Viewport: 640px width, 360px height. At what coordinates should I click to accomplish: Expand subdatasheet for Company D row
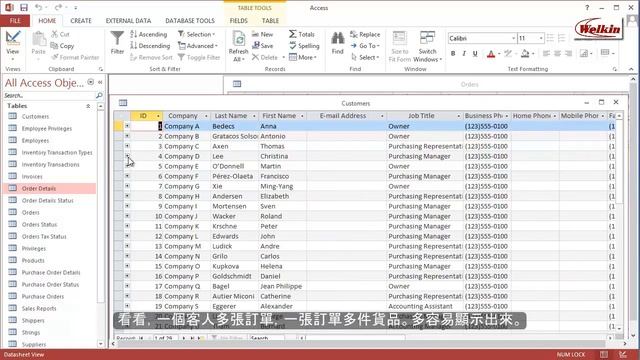pos(127,156)
